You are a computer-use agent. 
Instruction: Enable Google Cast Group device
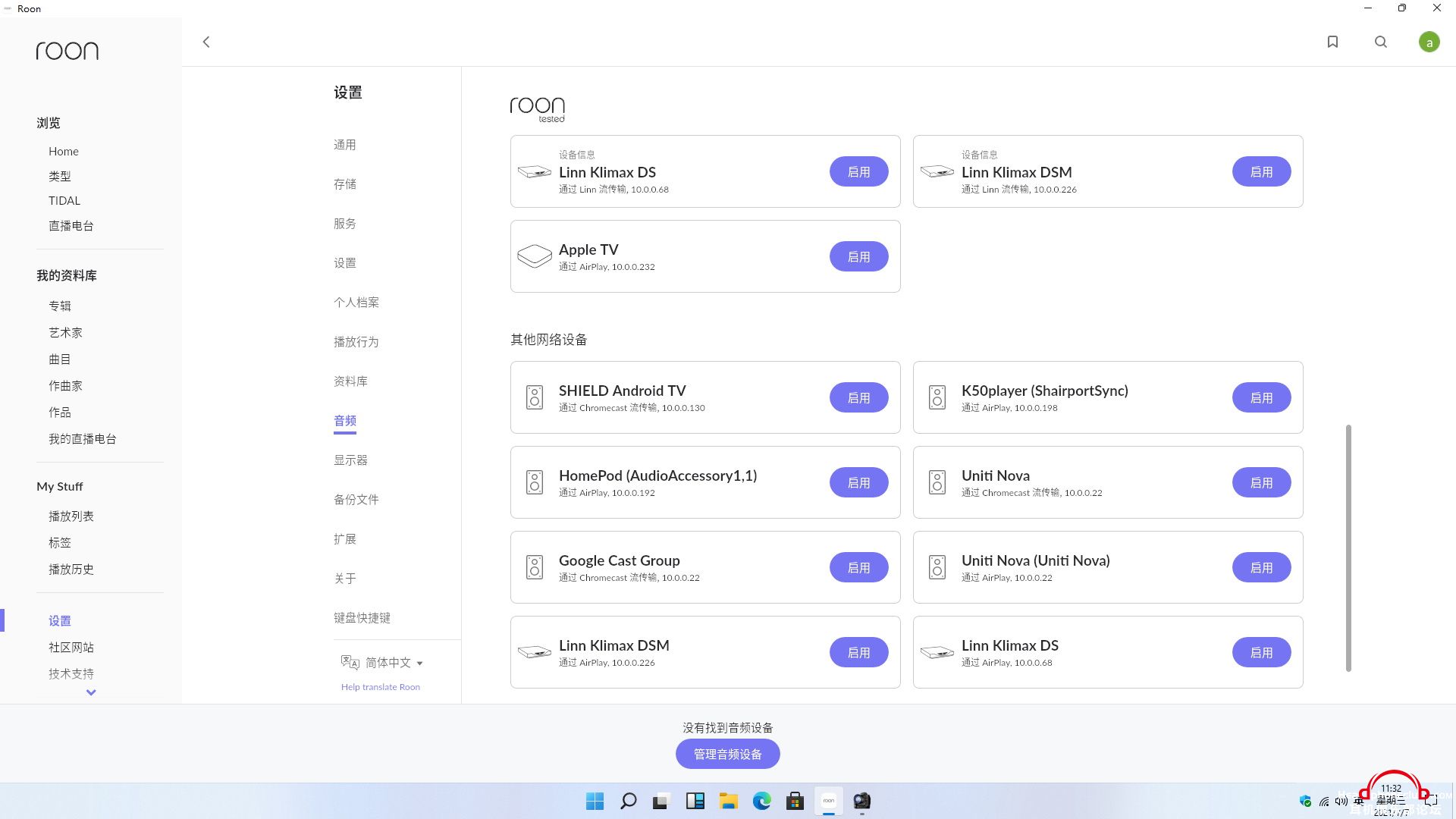pos(858,567)
